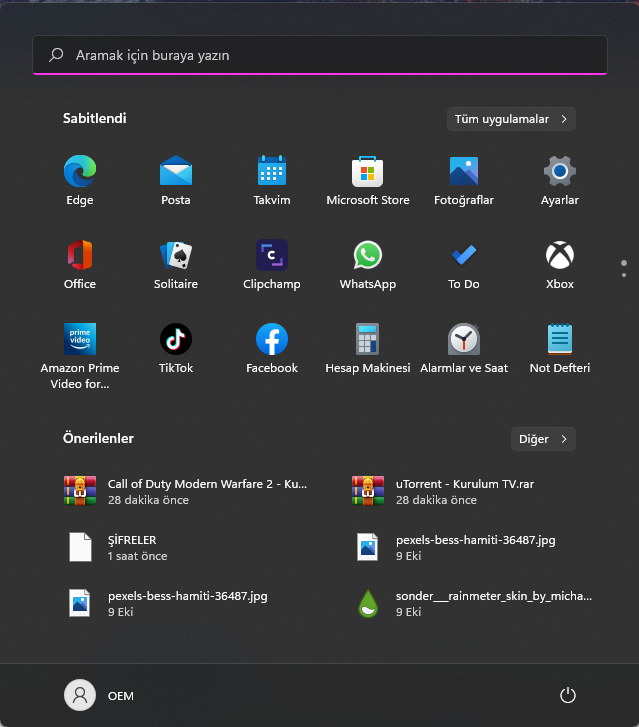Open the Facebook app
This screenshot has width=639, height=727.
tap(272, 348)
